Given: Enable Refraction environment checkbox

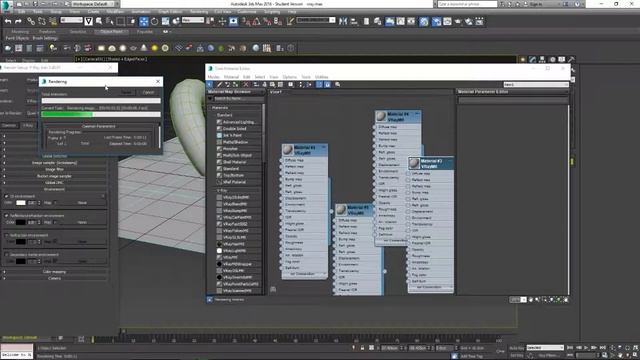Looking at the screenshot, I should 6,236.
